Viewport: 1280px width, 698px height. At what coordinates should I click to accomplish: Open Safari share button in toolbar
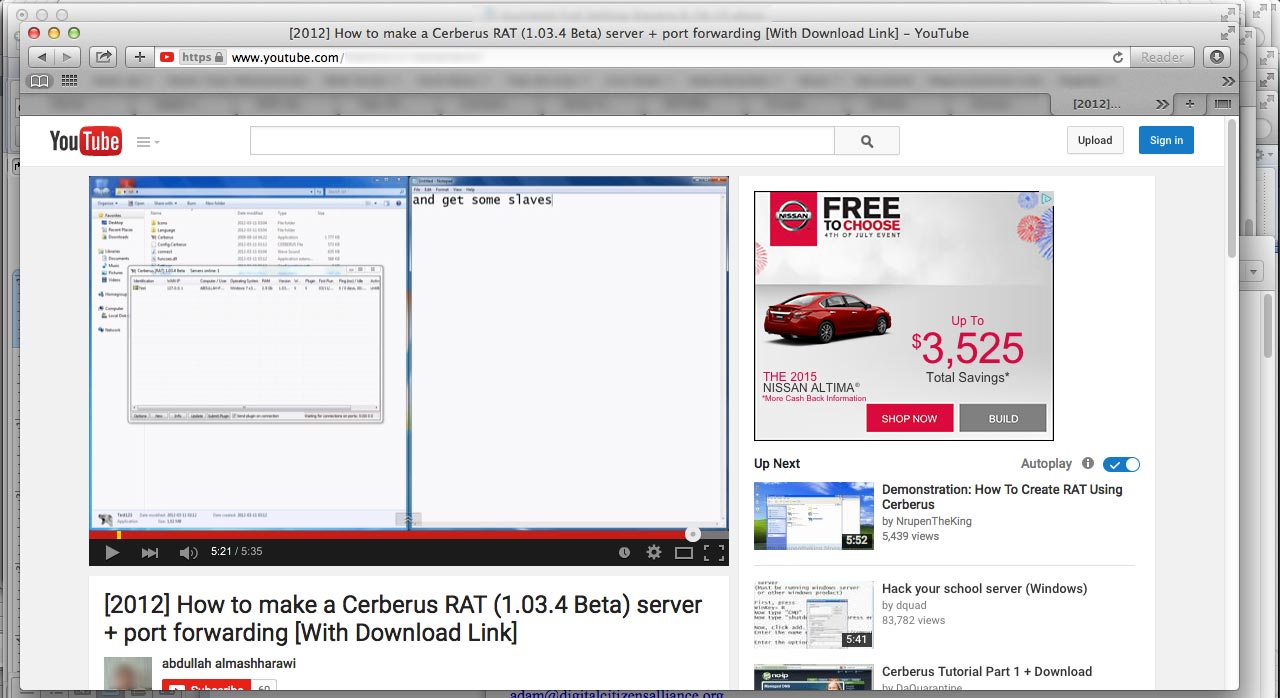tap(102, 57)
